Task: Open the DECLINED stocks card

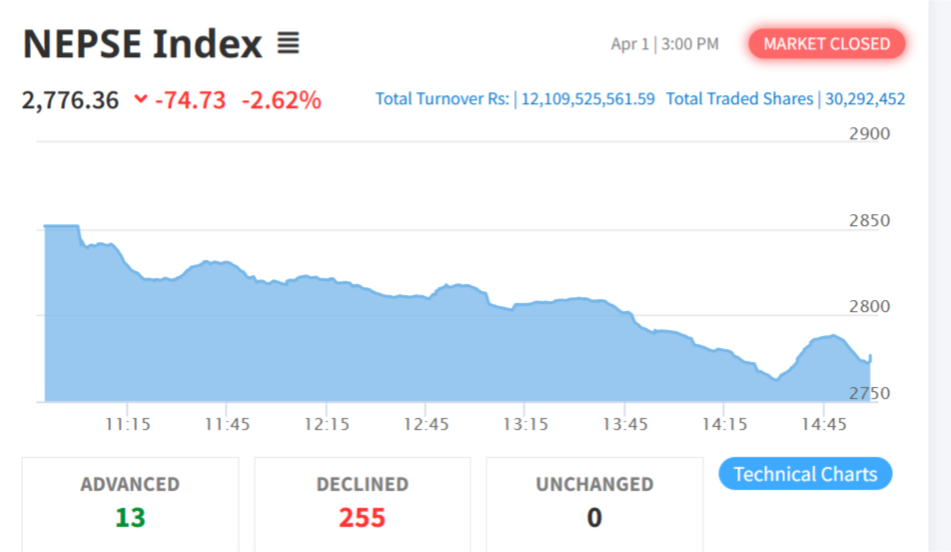Action: (362, 503)
